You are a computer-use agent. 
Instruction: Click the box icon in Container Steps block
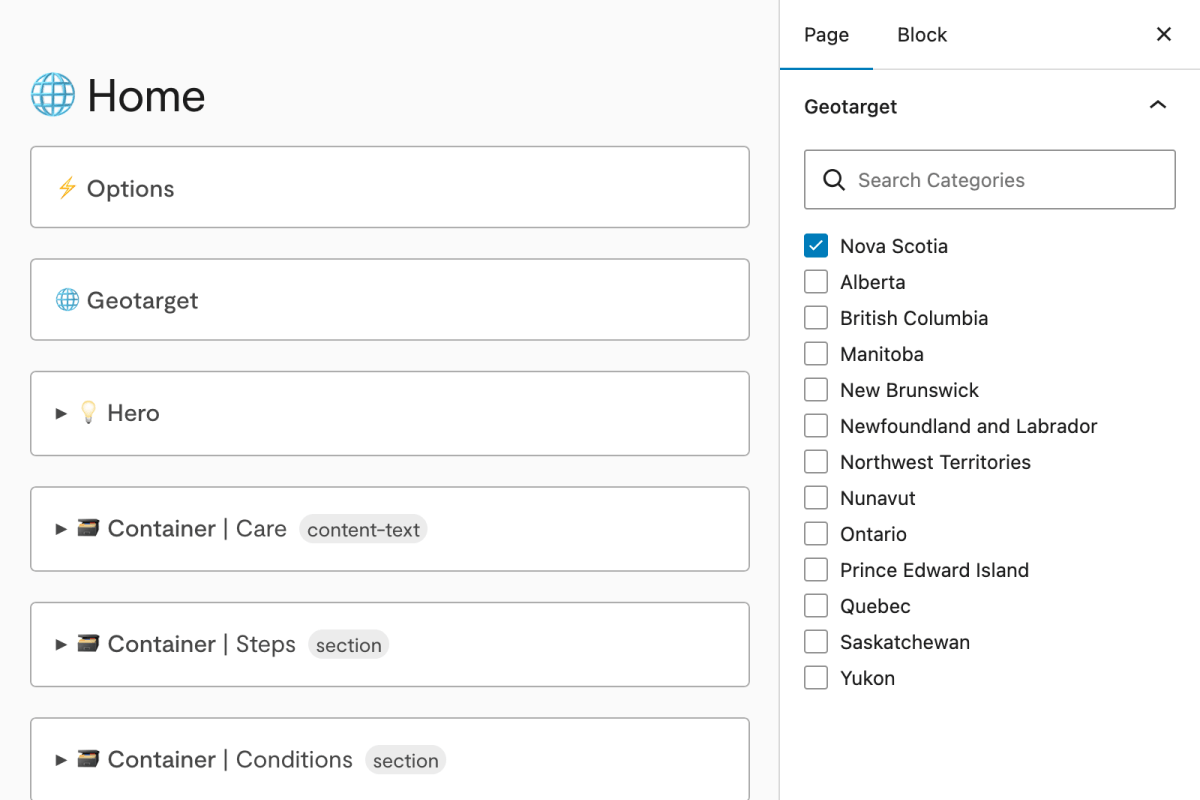pyautogui.click(x=88, y=644)
